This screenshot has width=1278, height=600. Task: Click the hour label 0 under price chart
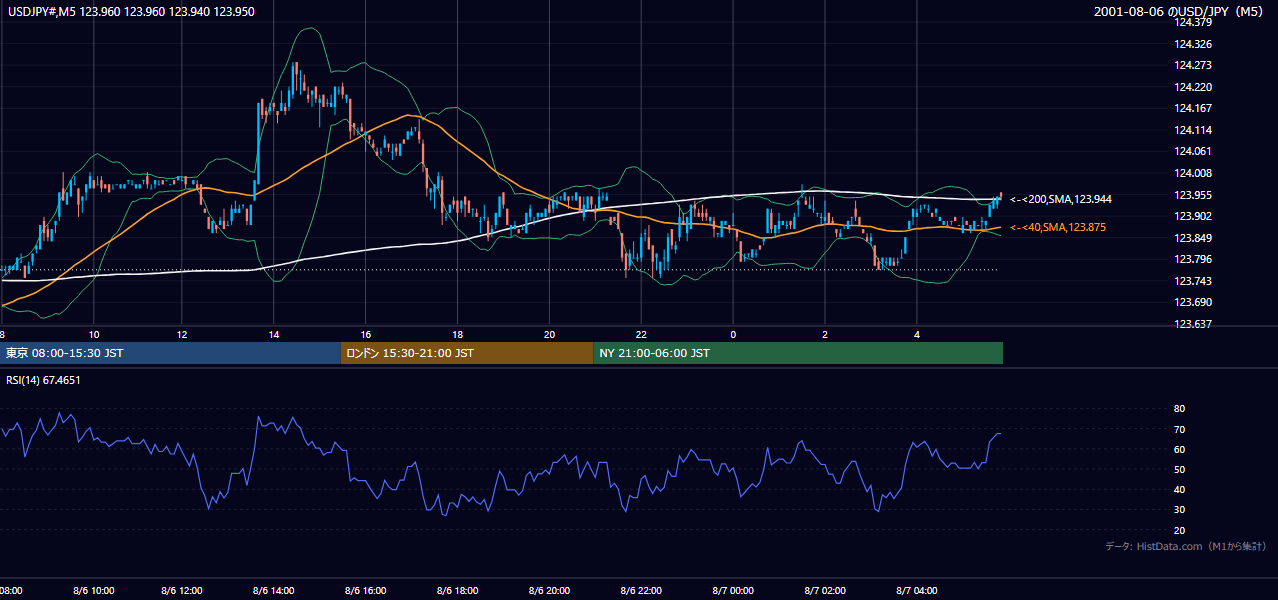733,334
